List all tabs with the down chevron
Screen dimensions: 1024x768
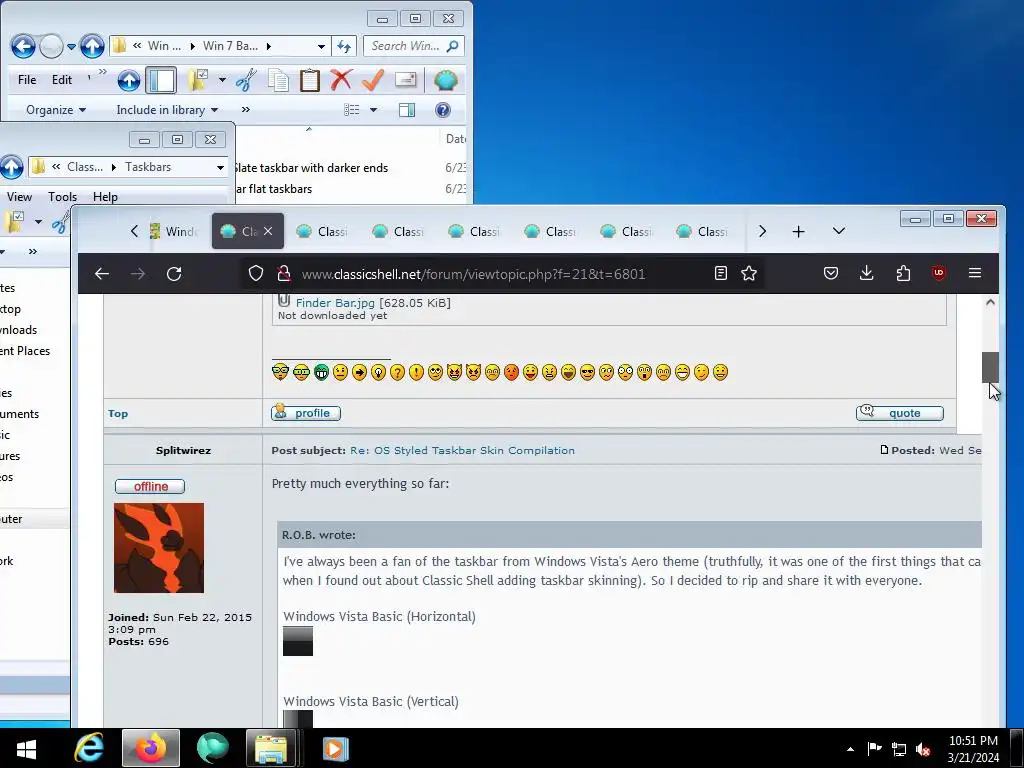click(839, 231)
